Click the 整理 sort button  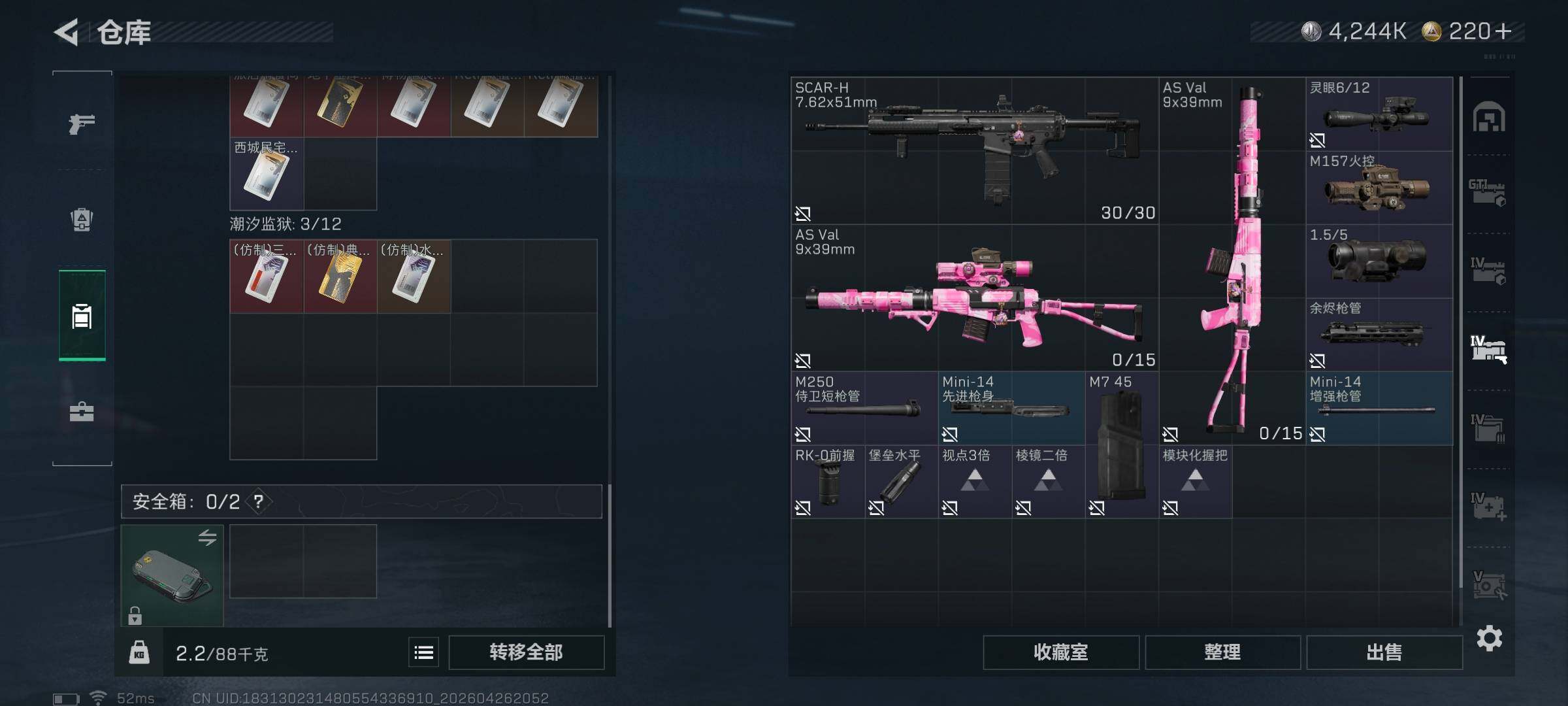[1222, 652]
